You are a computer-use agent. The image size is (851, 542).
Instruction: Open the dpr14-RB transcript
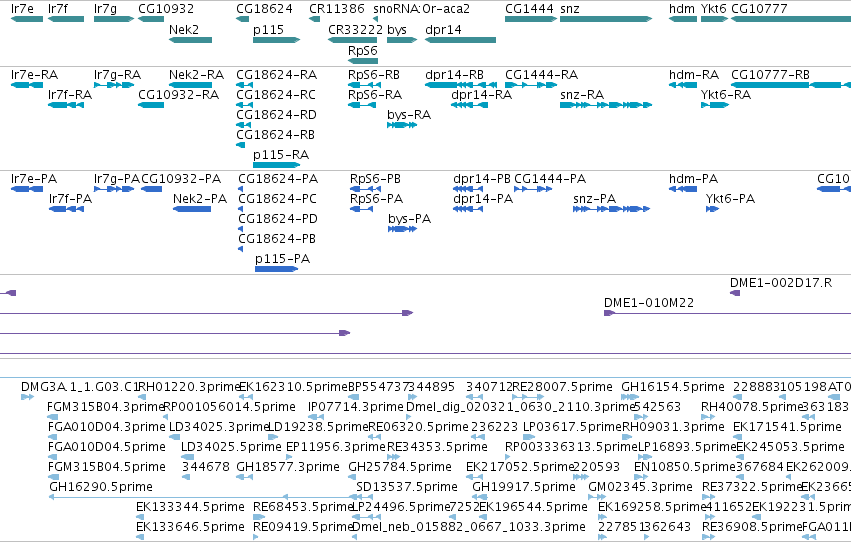point(461,85)
